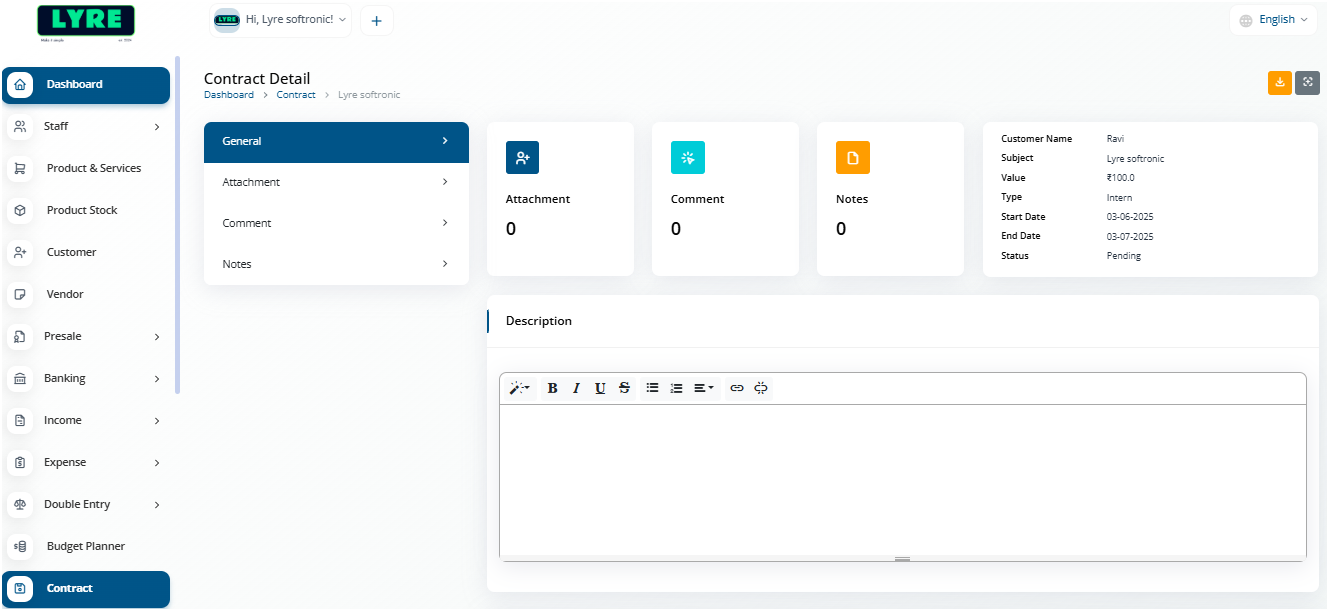Click inside the Description text area
1329x611 pixels.
pyautogui.click(x=902, y=478)
